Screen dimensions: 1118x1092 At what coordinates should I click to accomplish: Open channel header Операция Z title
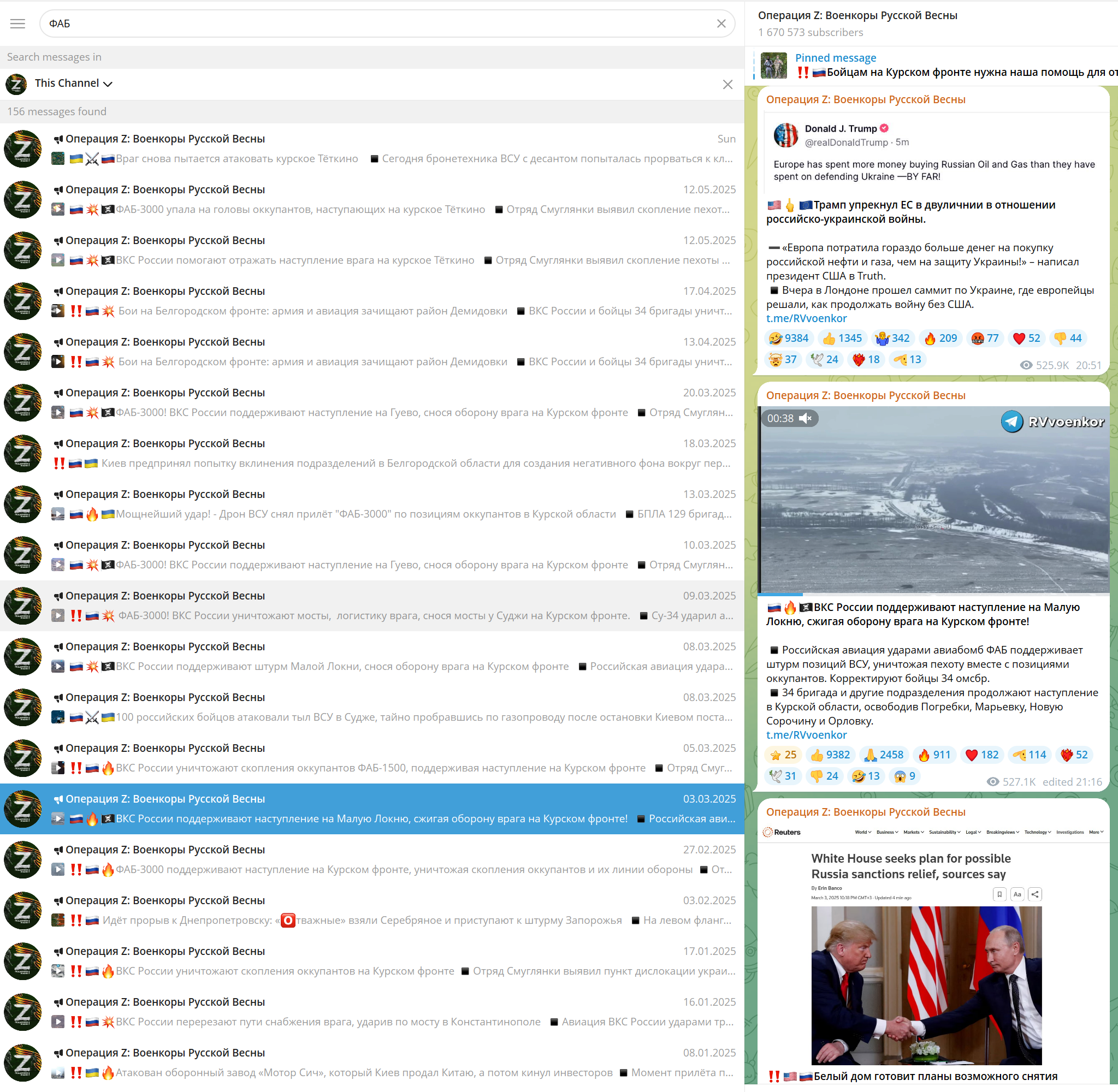(x=857, y=16)
